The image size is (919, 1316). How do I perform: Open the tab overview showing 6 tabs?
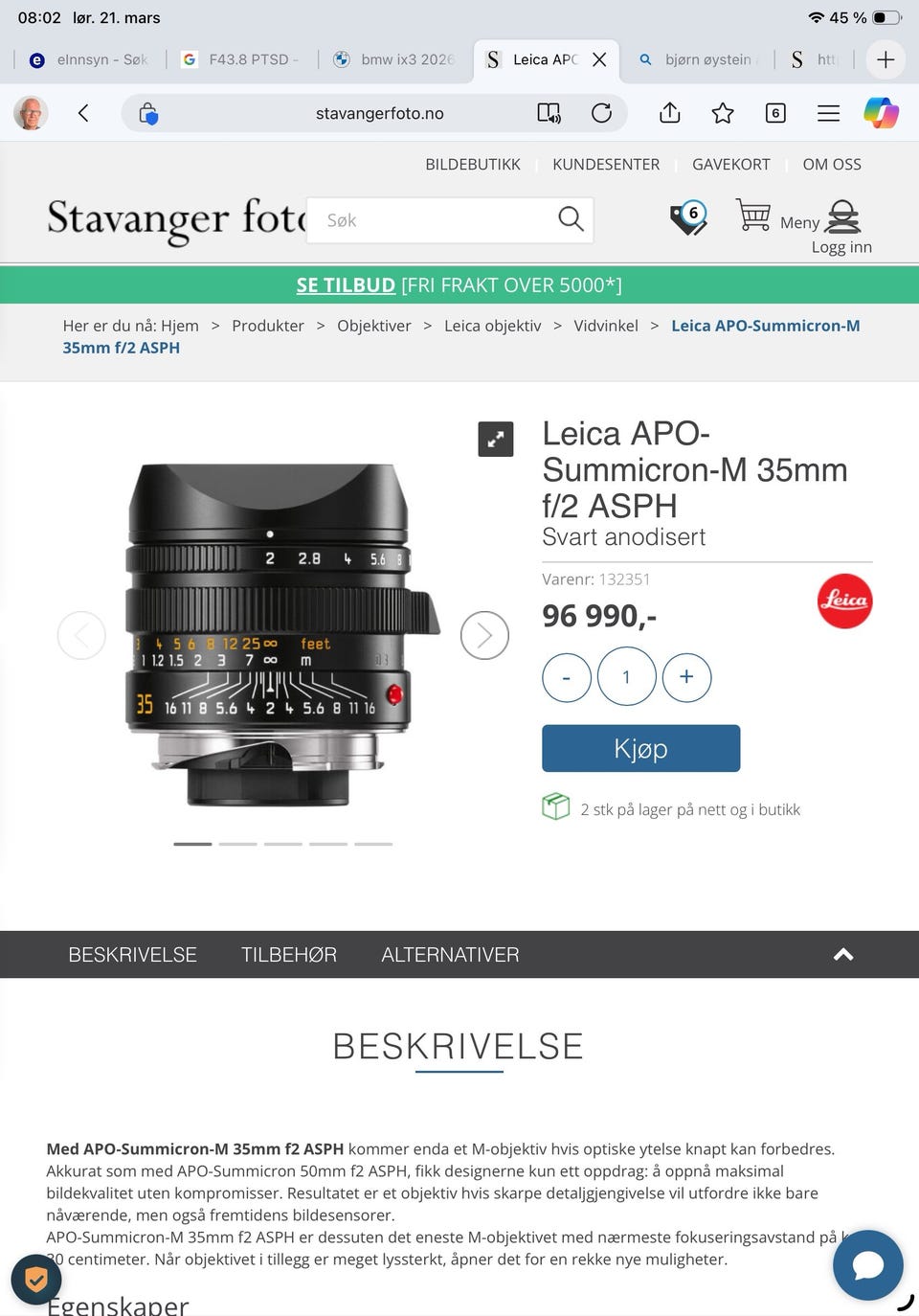(775, 113)
